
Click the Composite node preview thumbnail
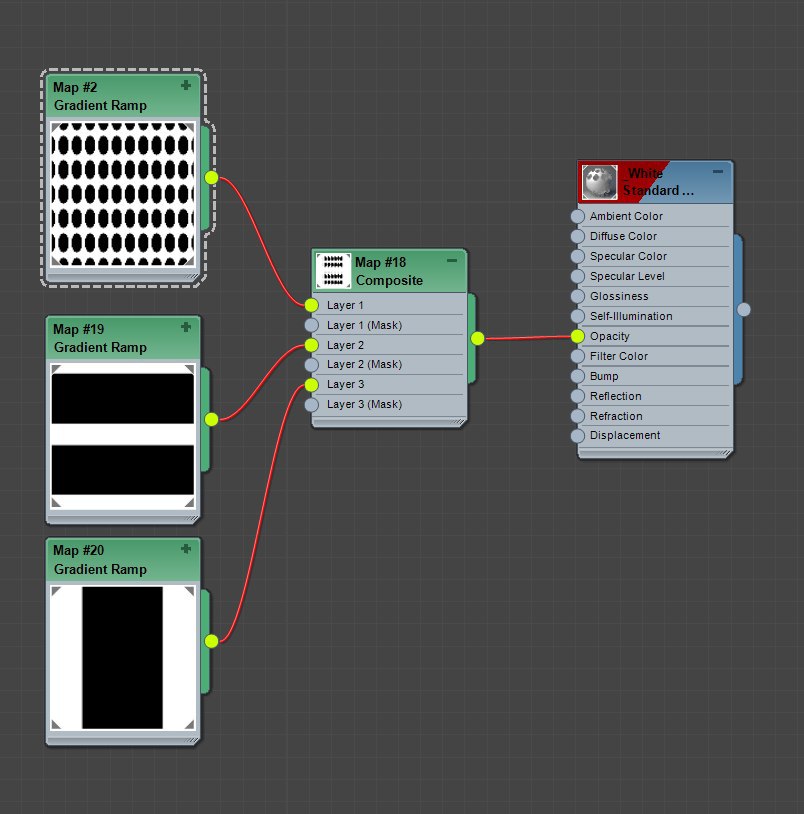pyautogui.click(x=333, y=270)
